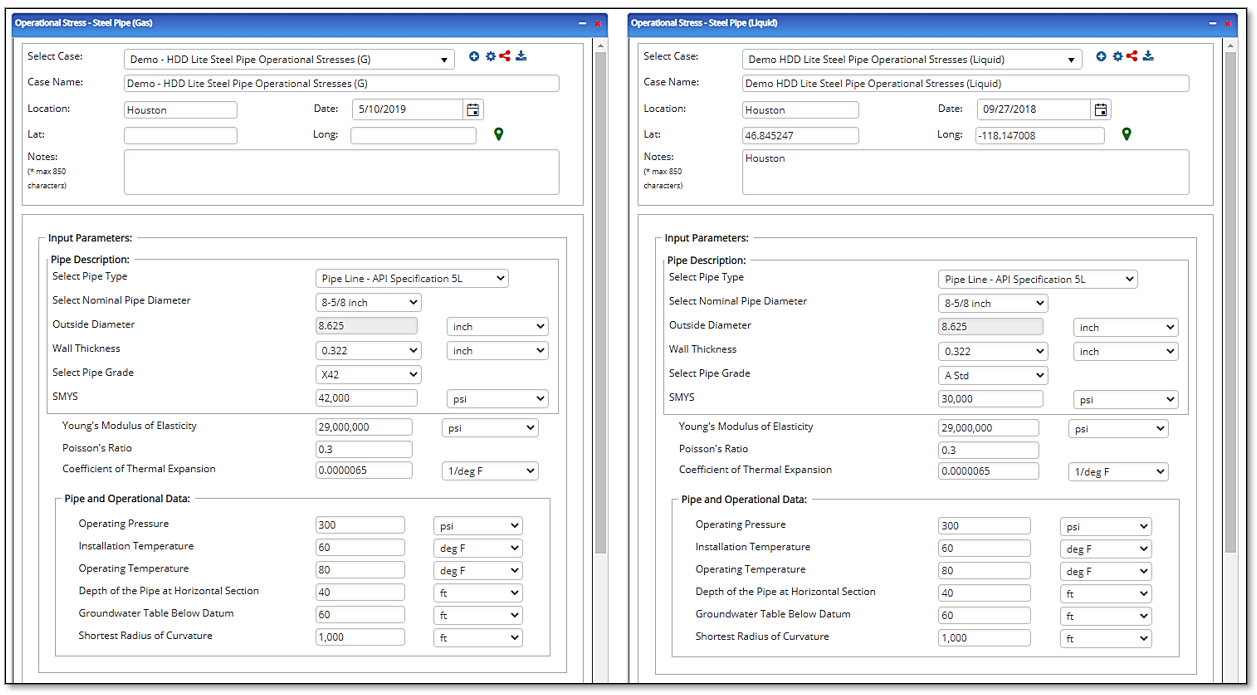The height and width of the screenshot is (695, 1257).
Task: Add a new case in the Liquid window
Action: (x=1101, y=56)
